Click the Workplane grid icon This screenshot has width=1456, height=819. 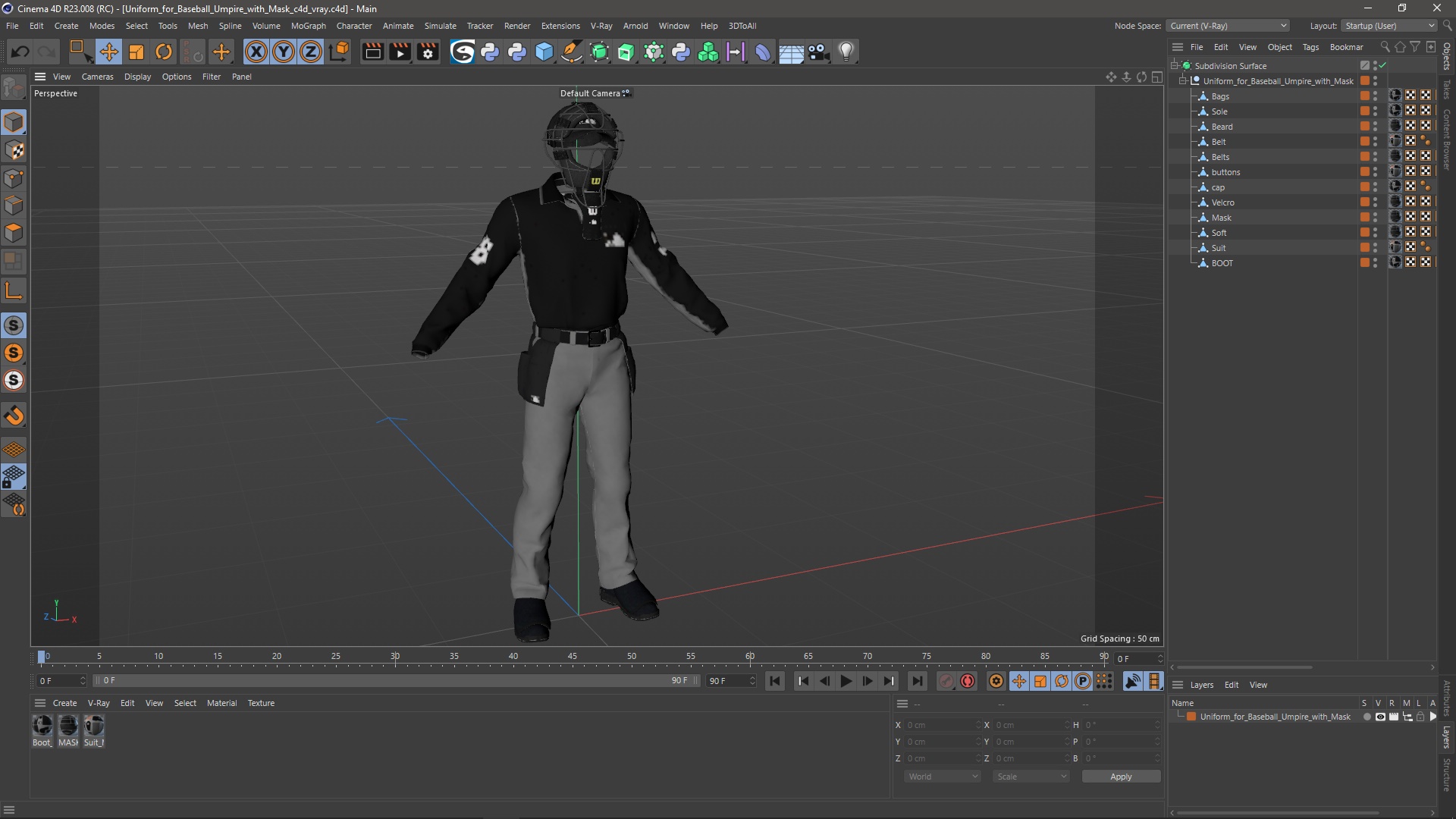click(x=14, y=449)
